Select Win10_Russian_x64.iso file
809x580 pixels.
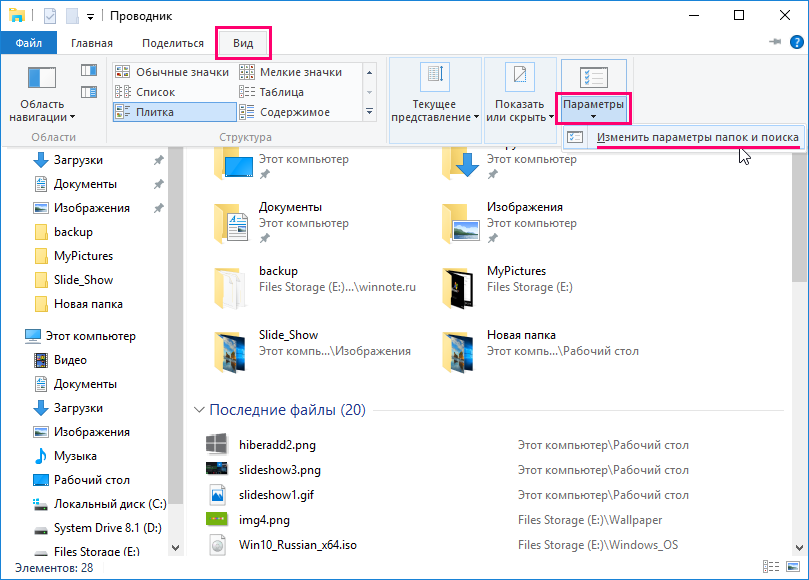pyautogui.click(x=298, y=545)
